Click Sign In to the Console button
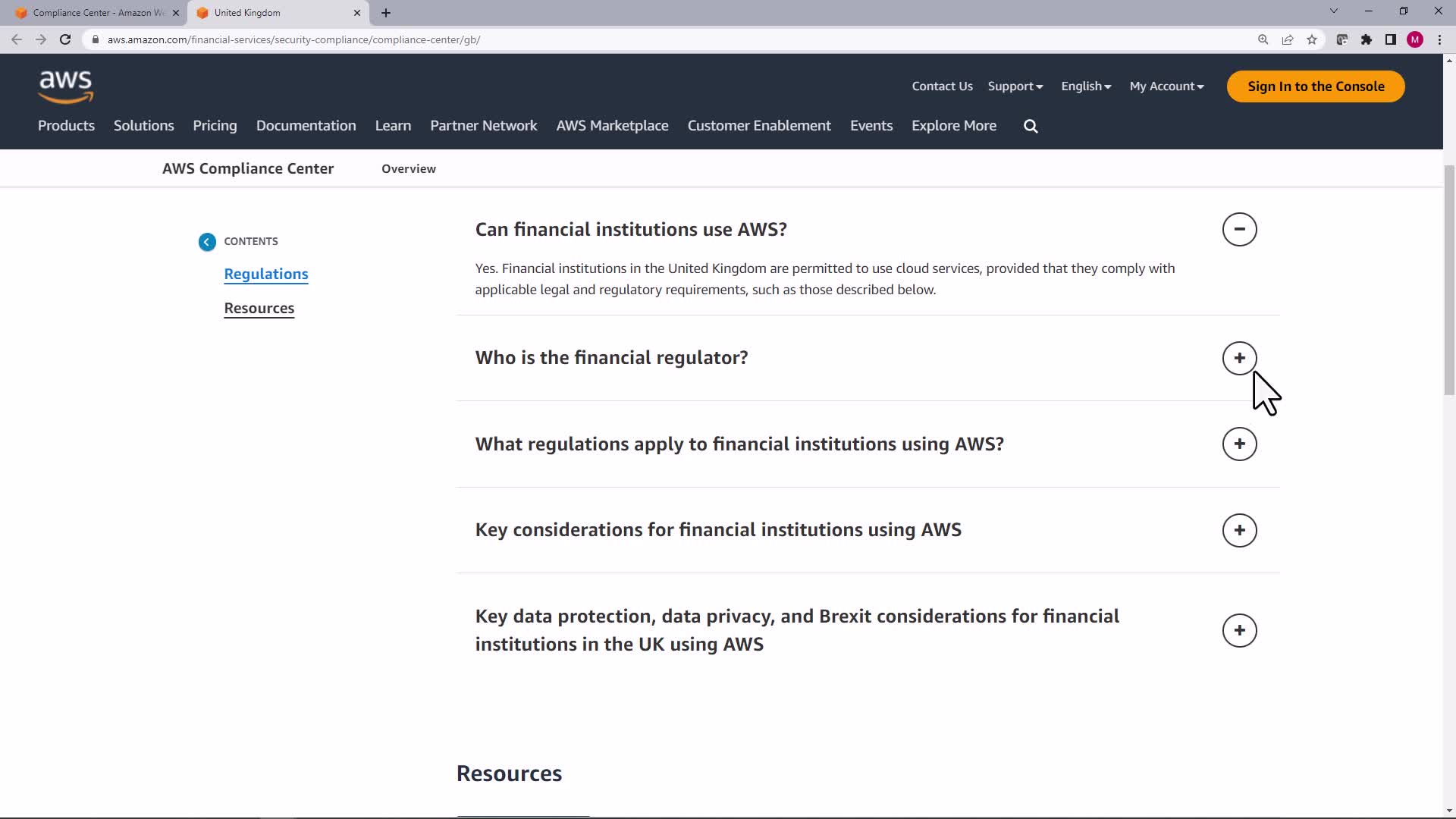This screenshot has width=1456, height=819. (x=1316, y=86)
